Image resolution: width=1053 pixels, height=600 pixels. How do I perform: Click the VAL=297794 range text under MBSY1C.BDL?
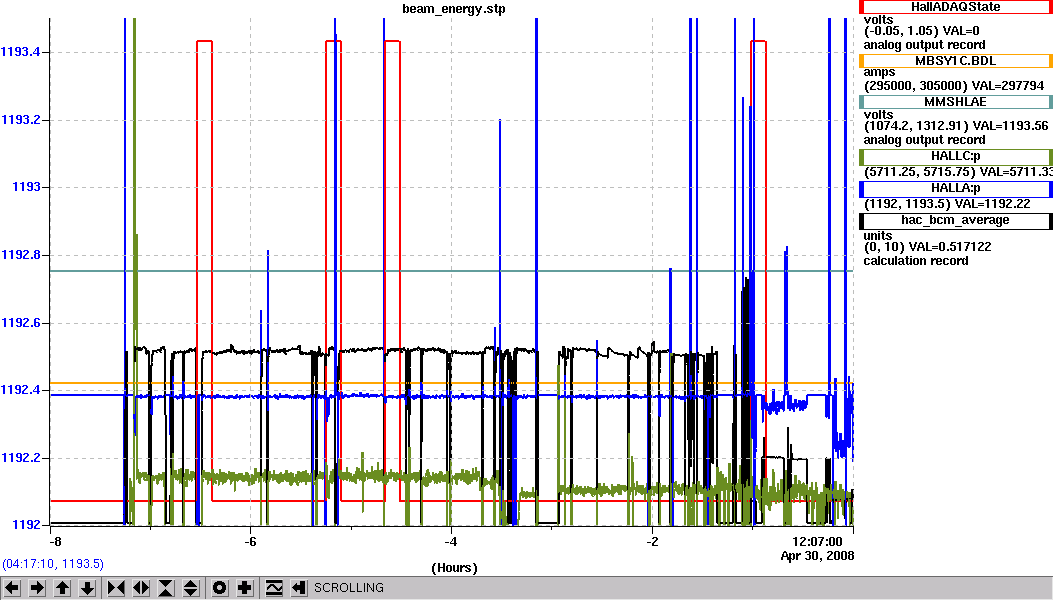pos(954,86)
